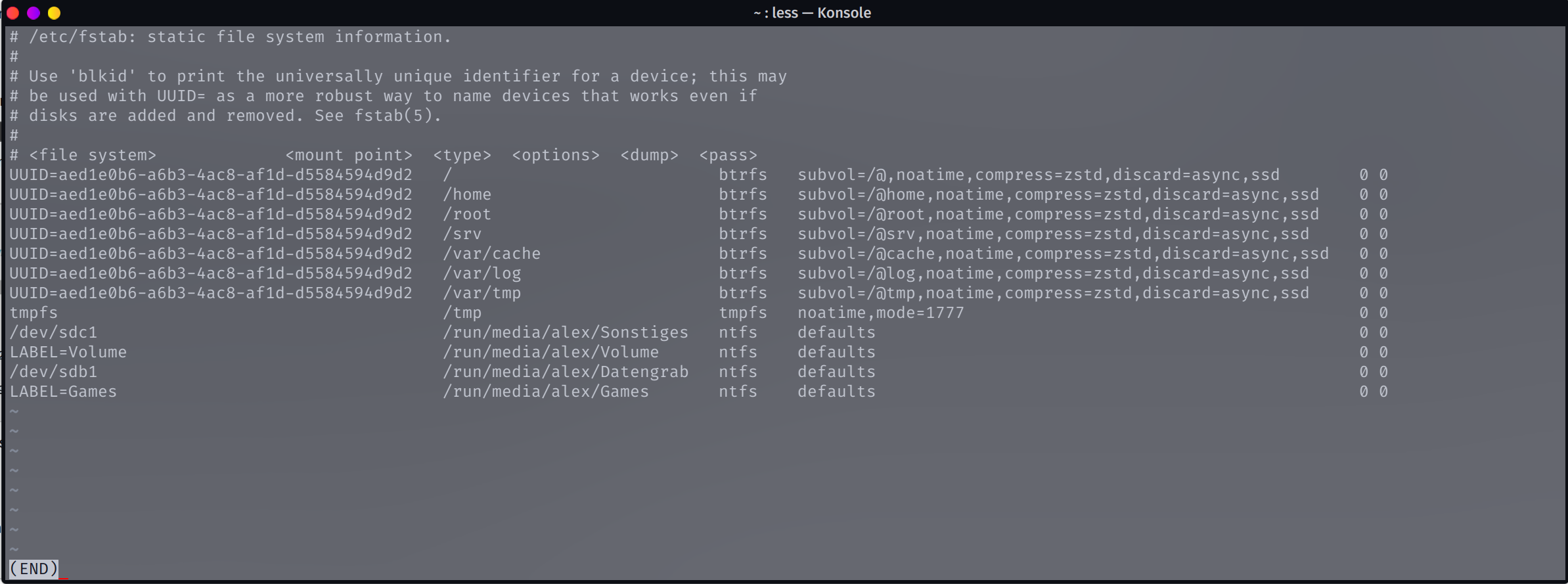Click the /var/cache mount point text
The height and width of the screenshot is (584, 1568).
tap(492, 254)
